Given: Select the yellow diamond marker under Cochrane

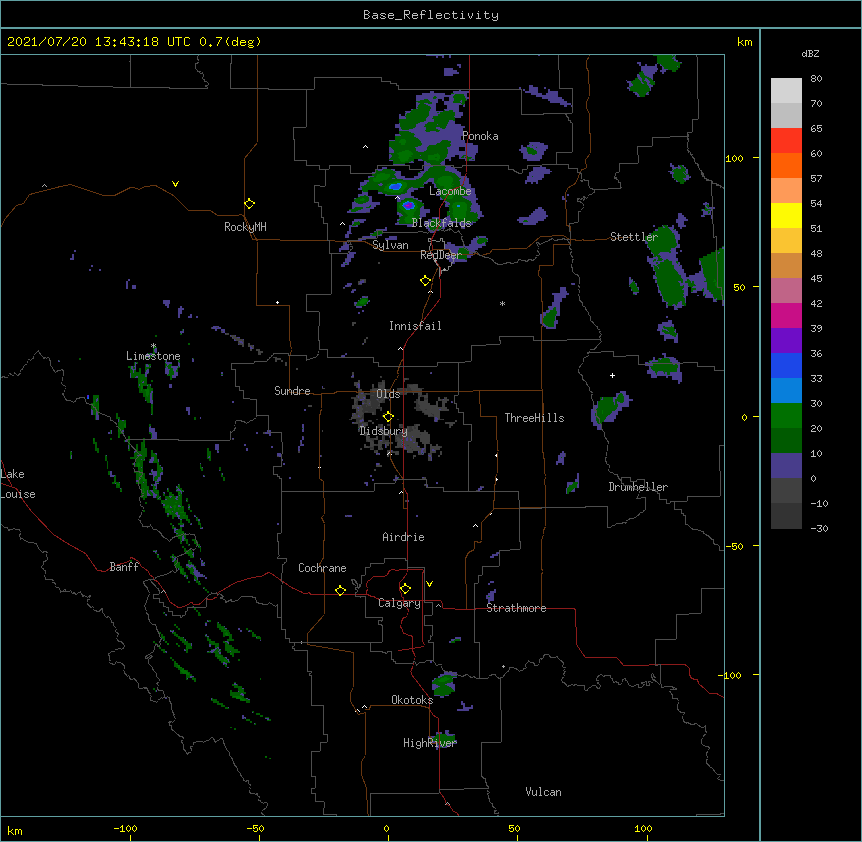Looking at the screenshot, I should tap(340, 590).
